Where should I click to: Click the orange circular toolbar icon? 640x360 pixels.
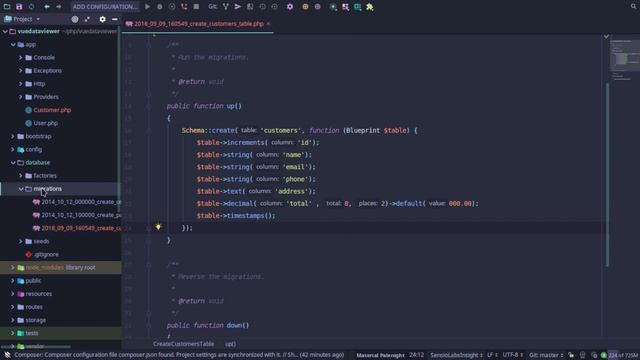tap(305, 7)
